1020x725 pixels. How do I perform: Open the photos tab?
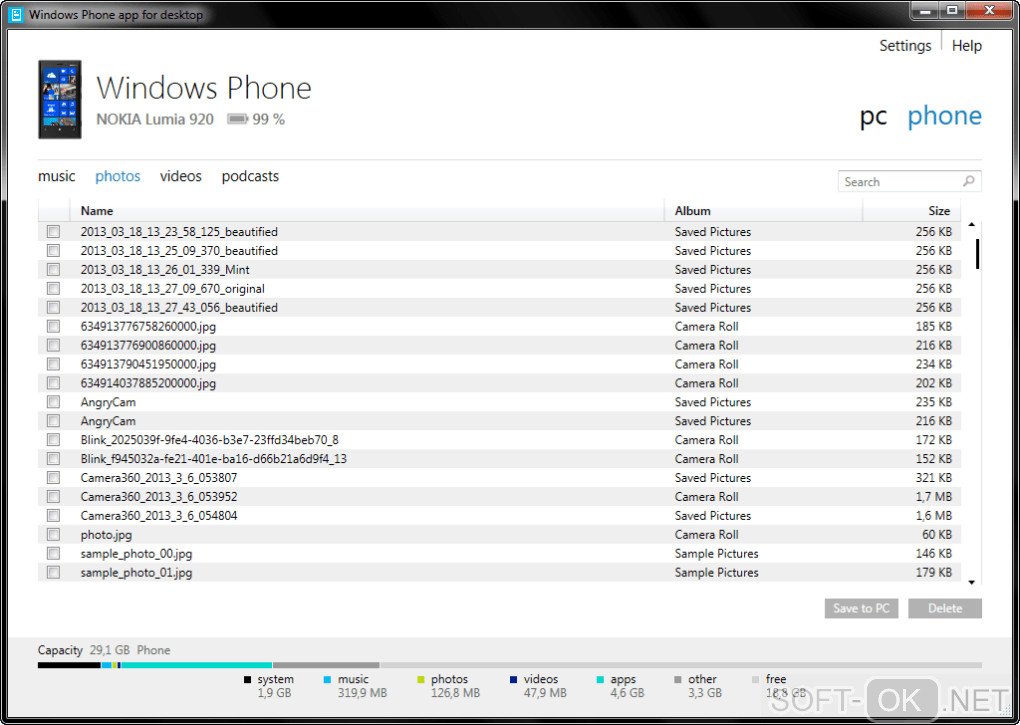(118, 176)
